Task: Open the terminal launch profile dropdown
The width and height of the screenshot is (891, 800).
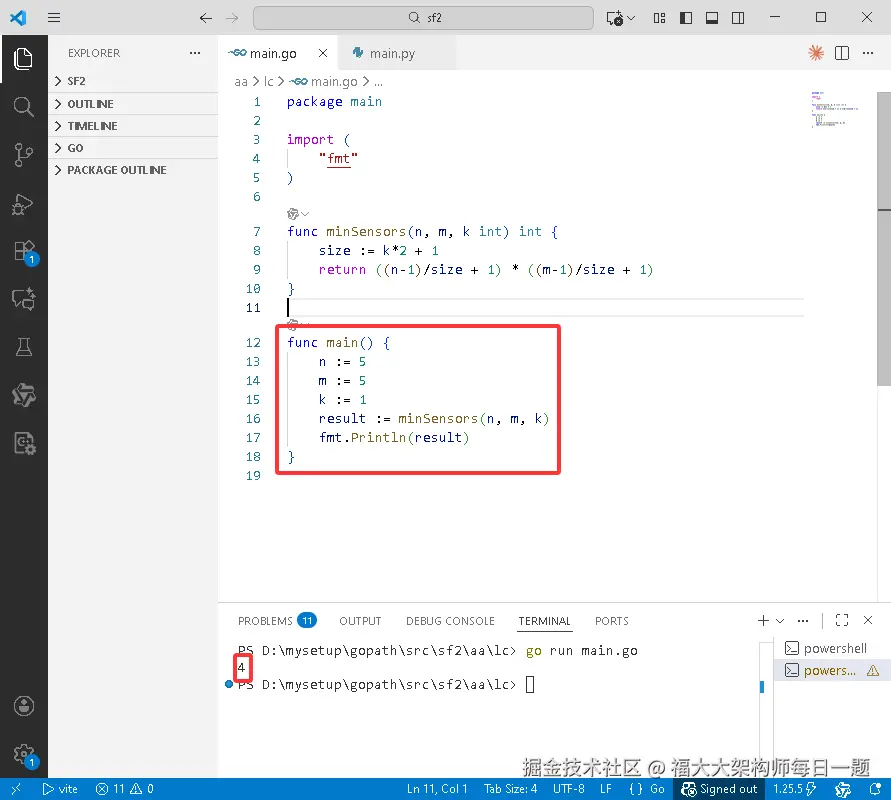Action: tap(780, 620)
